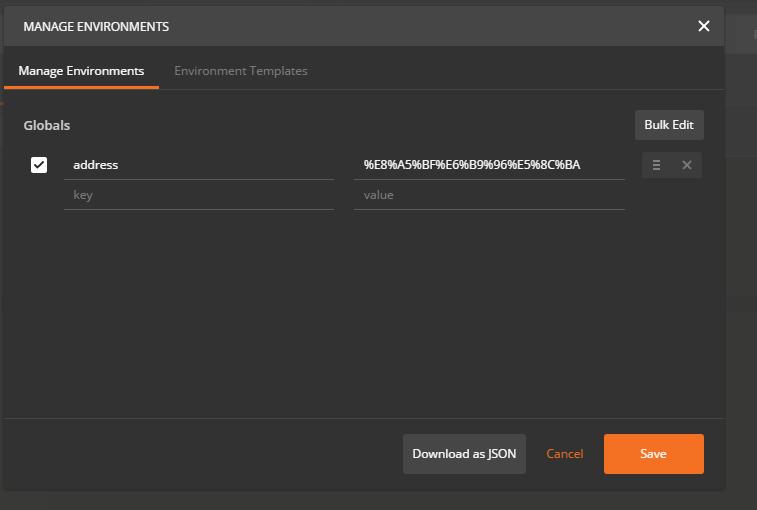Click the Globals section heading
This screenshot has height=510, width=757.
[46, 125]
